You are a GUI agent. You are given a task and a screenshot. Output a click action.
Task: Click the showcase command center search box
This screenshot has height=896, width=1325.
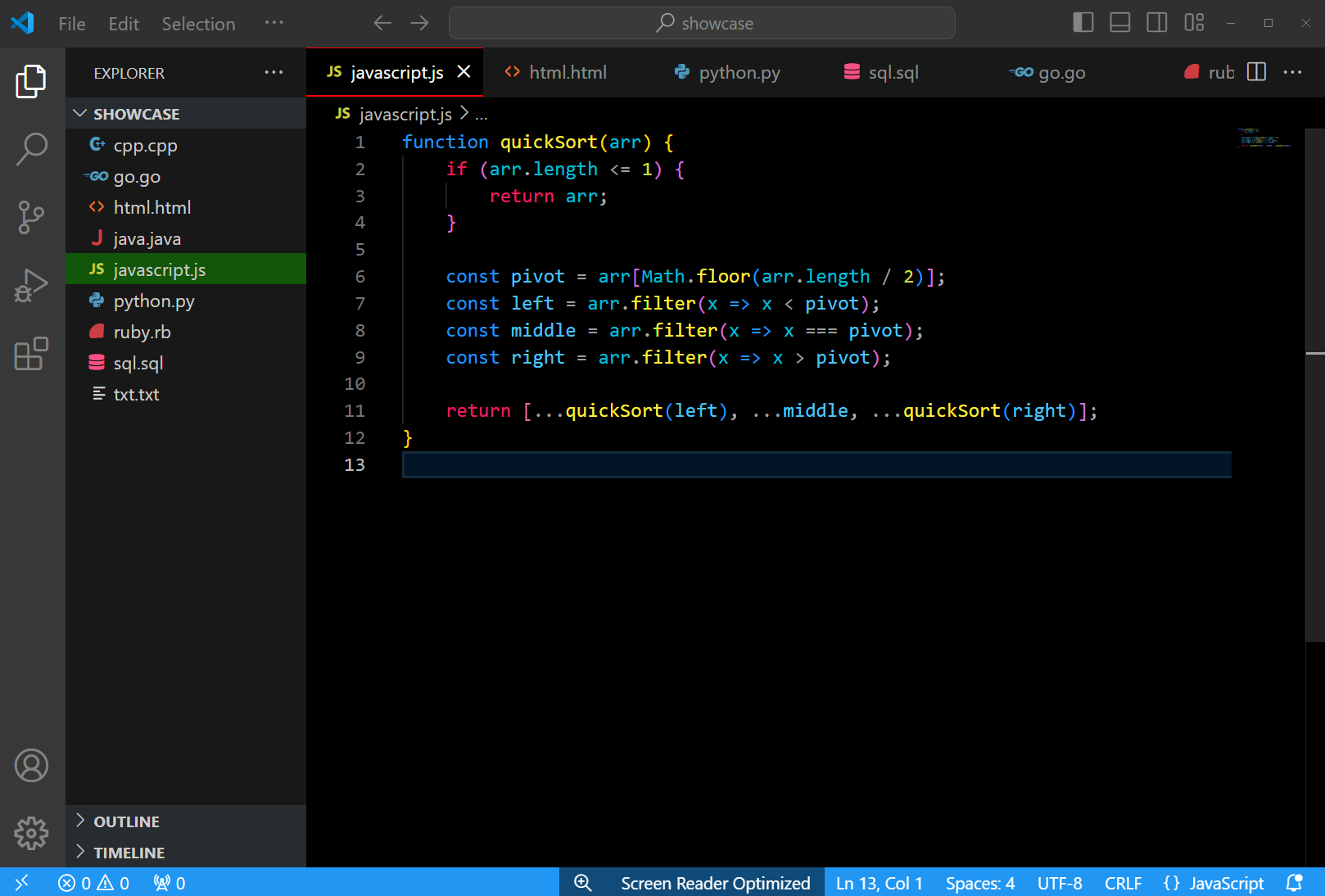(x=702, y=23)
